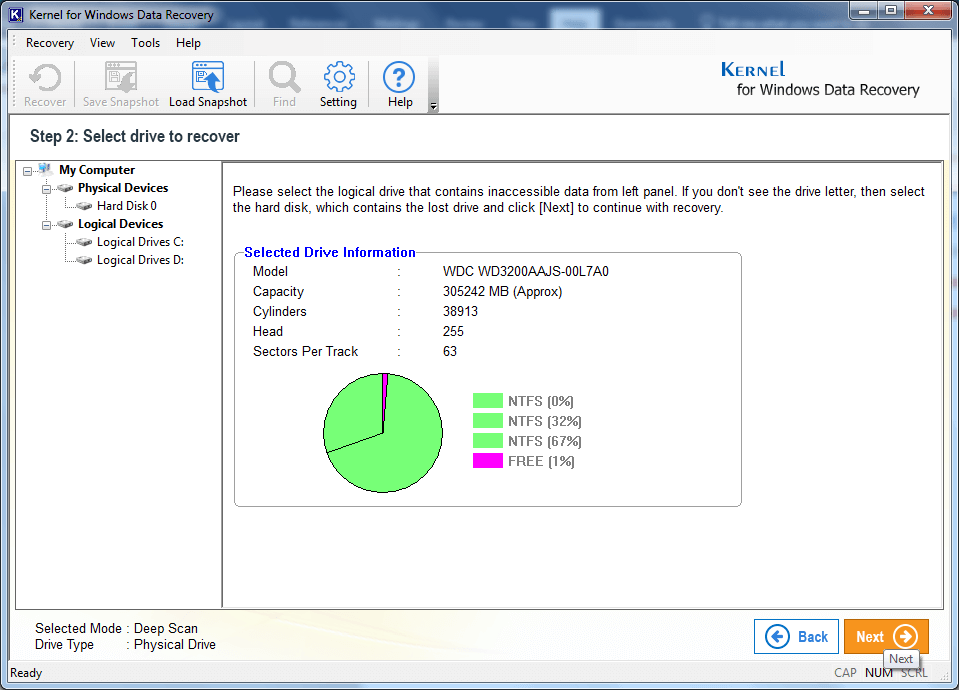Click the magenta free slice of pie chart
Viewport: 959px width, 690px height.
pos(385,398)
